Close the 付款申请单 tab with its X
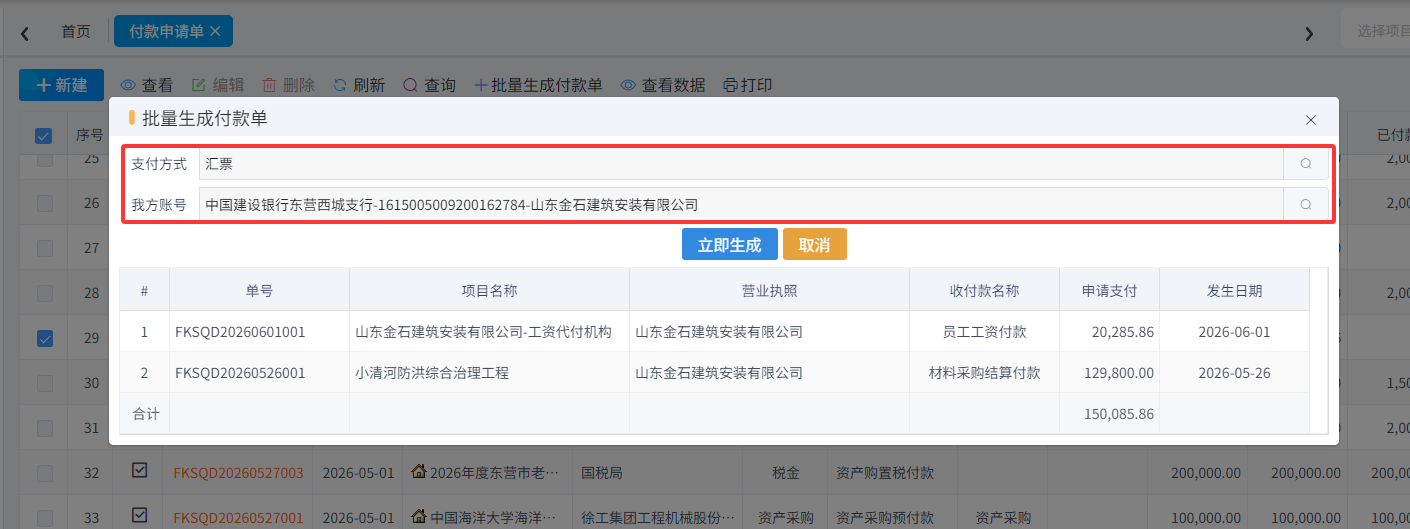Screen dimensions: 1410x529 tap(215, 32)
